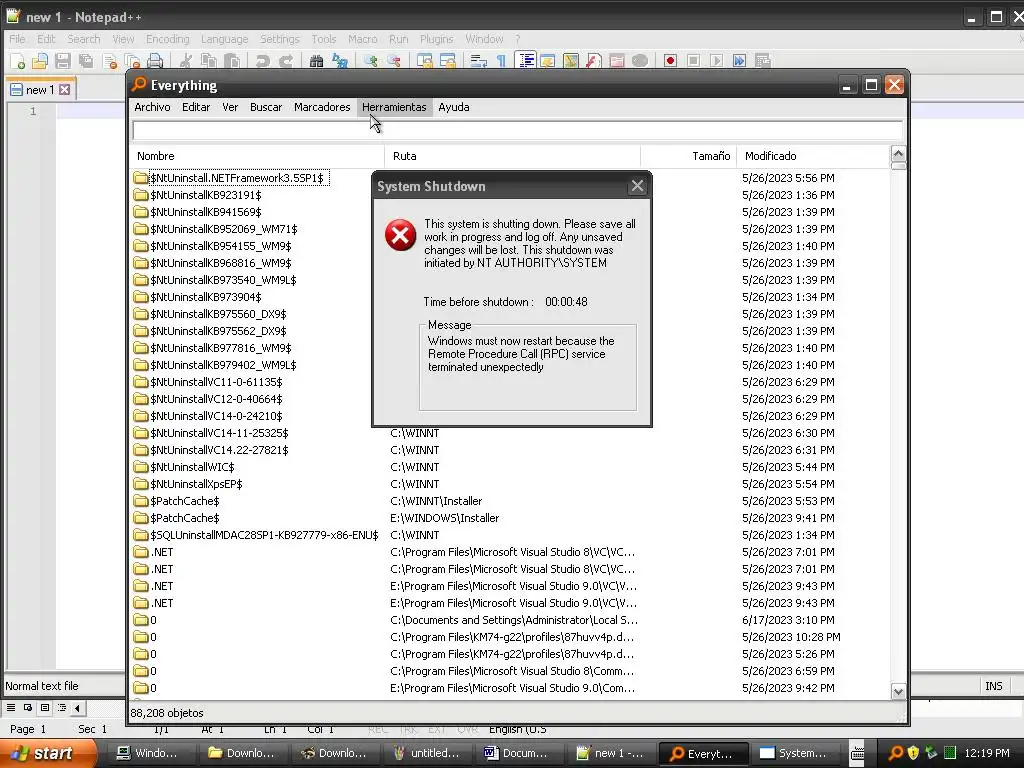Click folder icon of $NtUninstallVC14.22-27821$
The height and width of the screenshot is (768, 1024).
point(140,450)
